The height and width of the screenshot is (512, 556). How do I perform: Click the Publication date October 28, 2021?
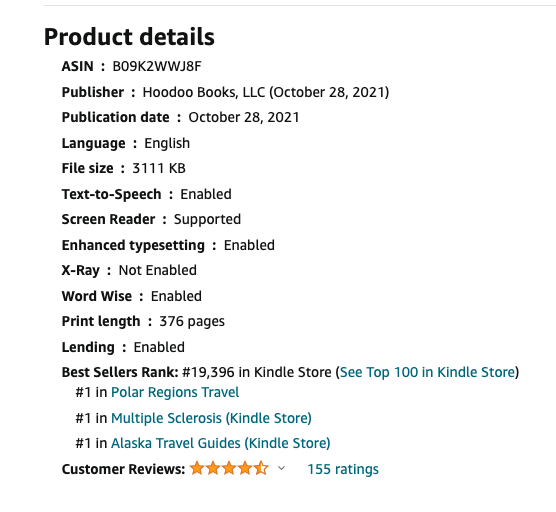(244, 117)
